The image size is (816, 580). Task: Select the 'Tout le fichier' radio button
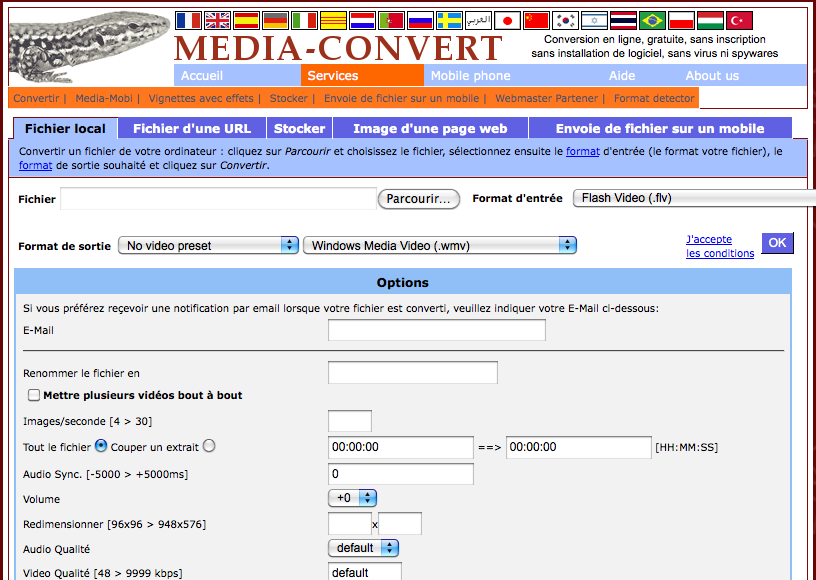pos(100,446)
